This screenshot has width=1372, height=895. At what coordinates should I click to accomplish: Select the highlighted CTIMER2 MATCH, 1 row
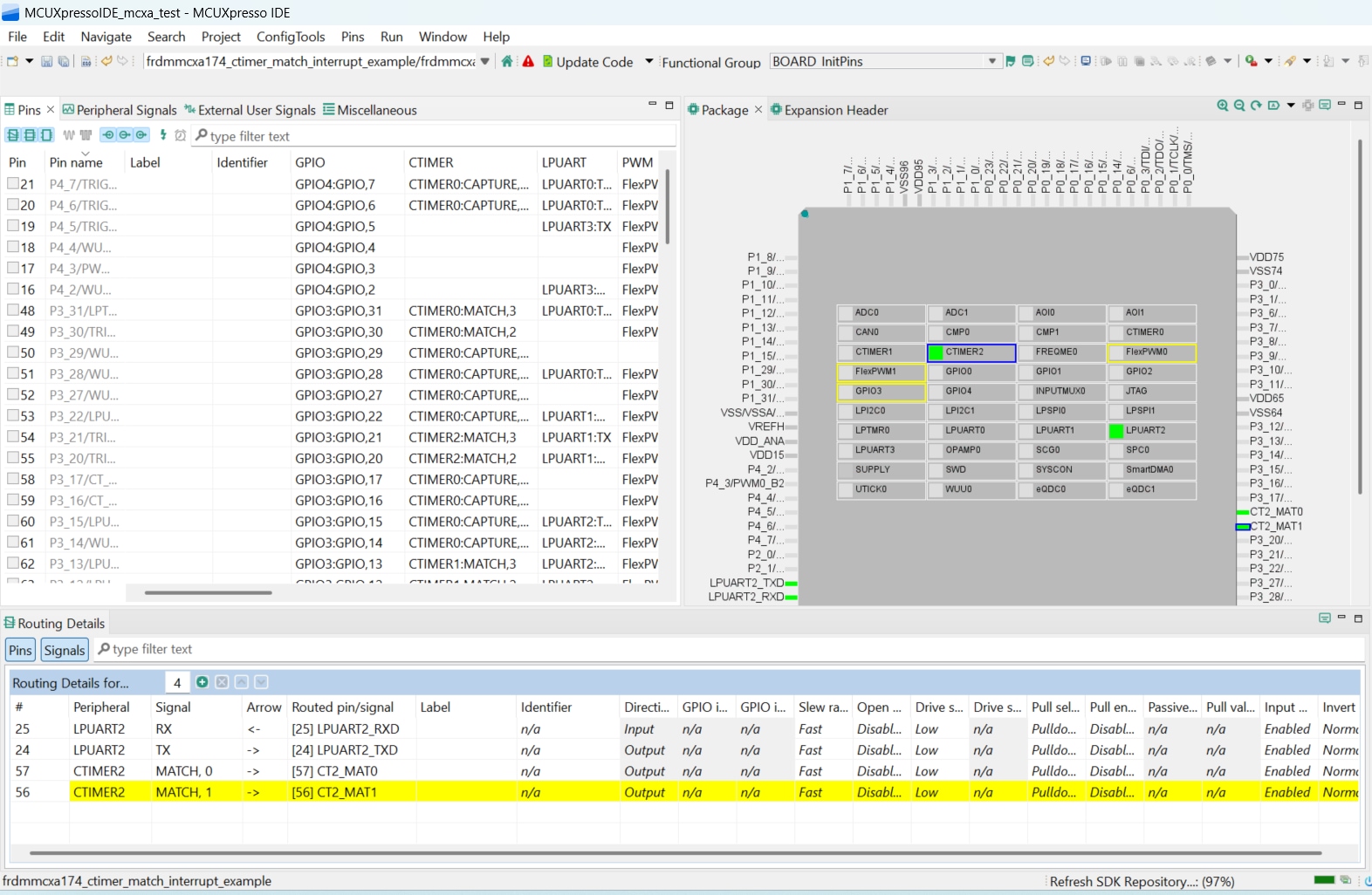coord(684,792)
